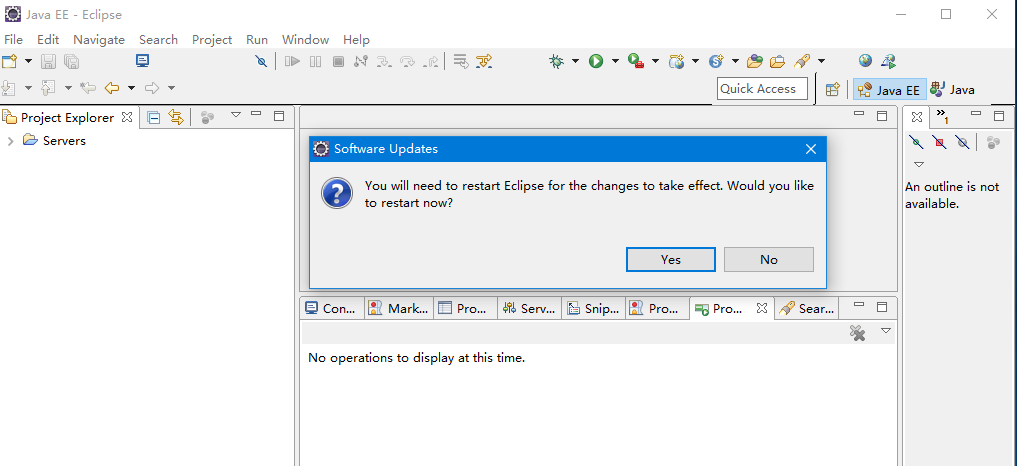Click the Step Into icon
This screenshot has height=466, width=1017.
tap(385, 62)
